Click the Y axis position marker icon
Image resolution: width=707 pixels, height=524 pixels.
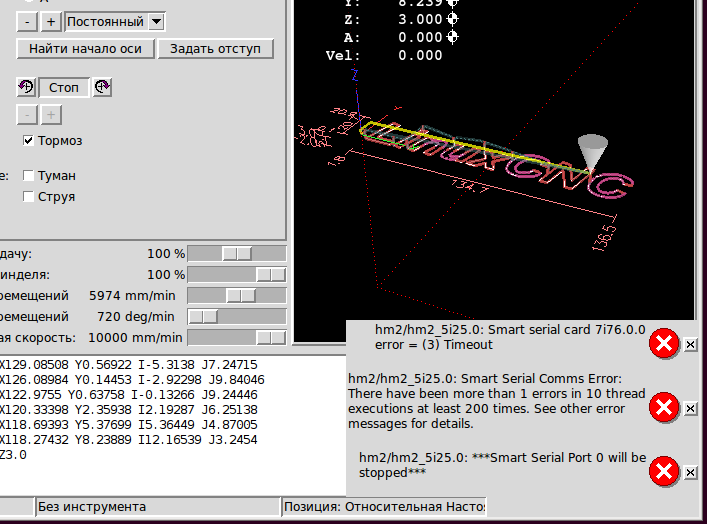click(x=452, y=3)
